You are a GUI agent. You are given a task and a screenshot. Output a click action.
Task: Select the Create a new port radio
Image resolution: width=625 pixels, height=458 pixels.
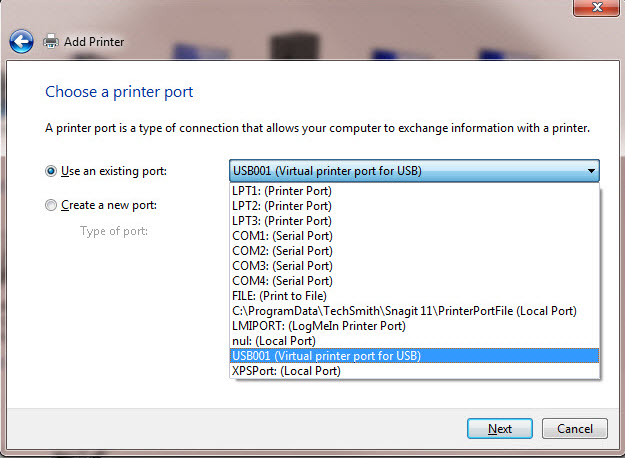pos(51,205)
